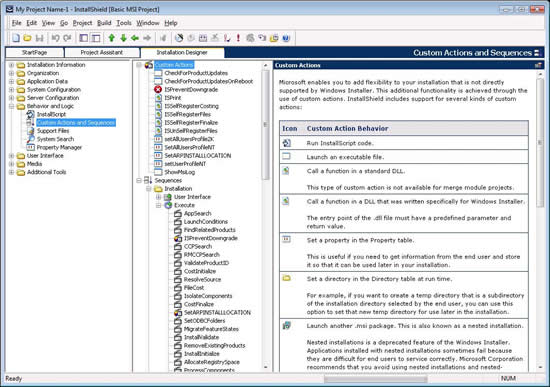Switch to the StartPage tab

point(35,53)
